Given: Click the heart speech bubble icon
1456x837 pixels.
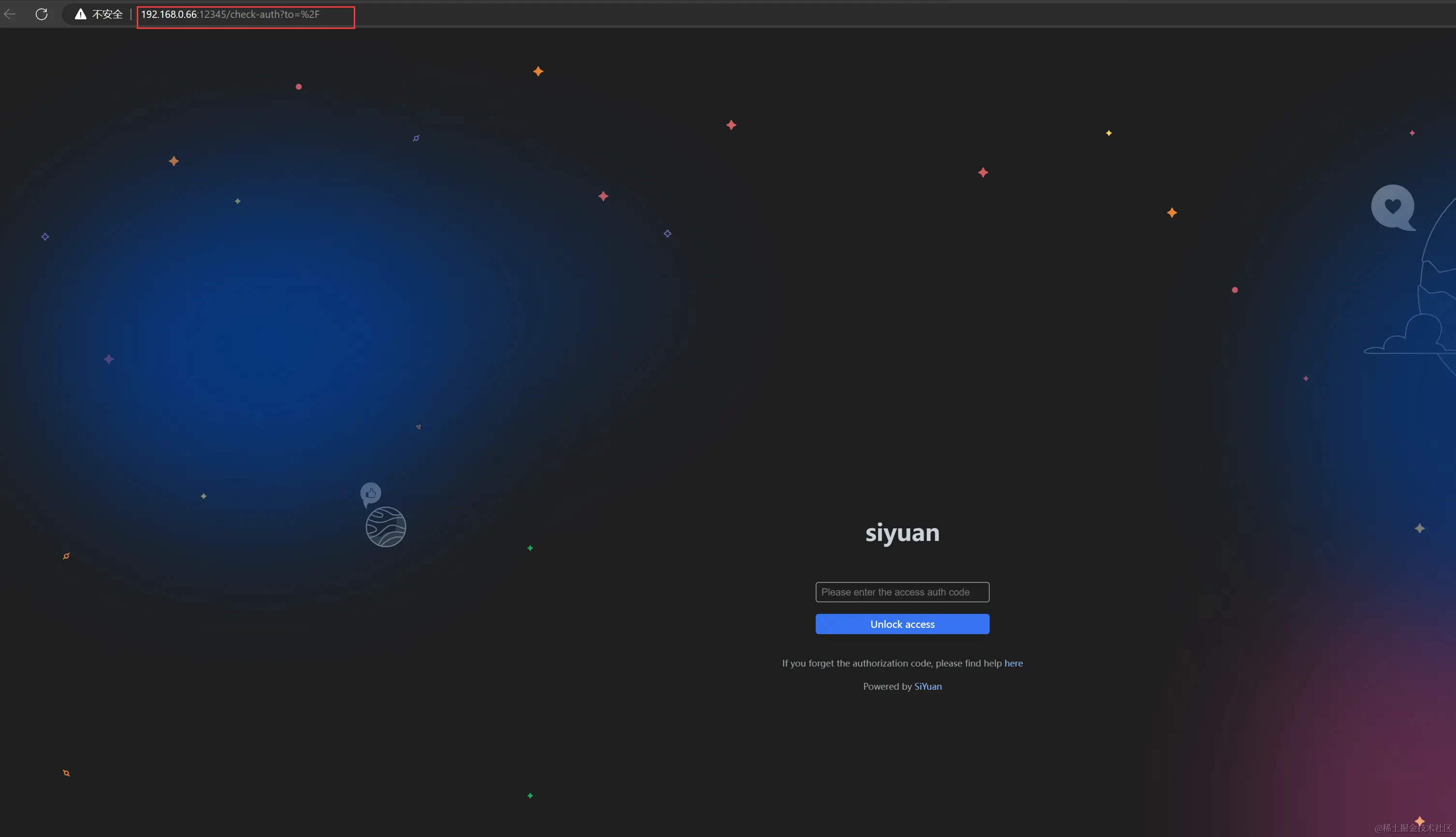Looking at the screenshot, I should [1392, 206].
